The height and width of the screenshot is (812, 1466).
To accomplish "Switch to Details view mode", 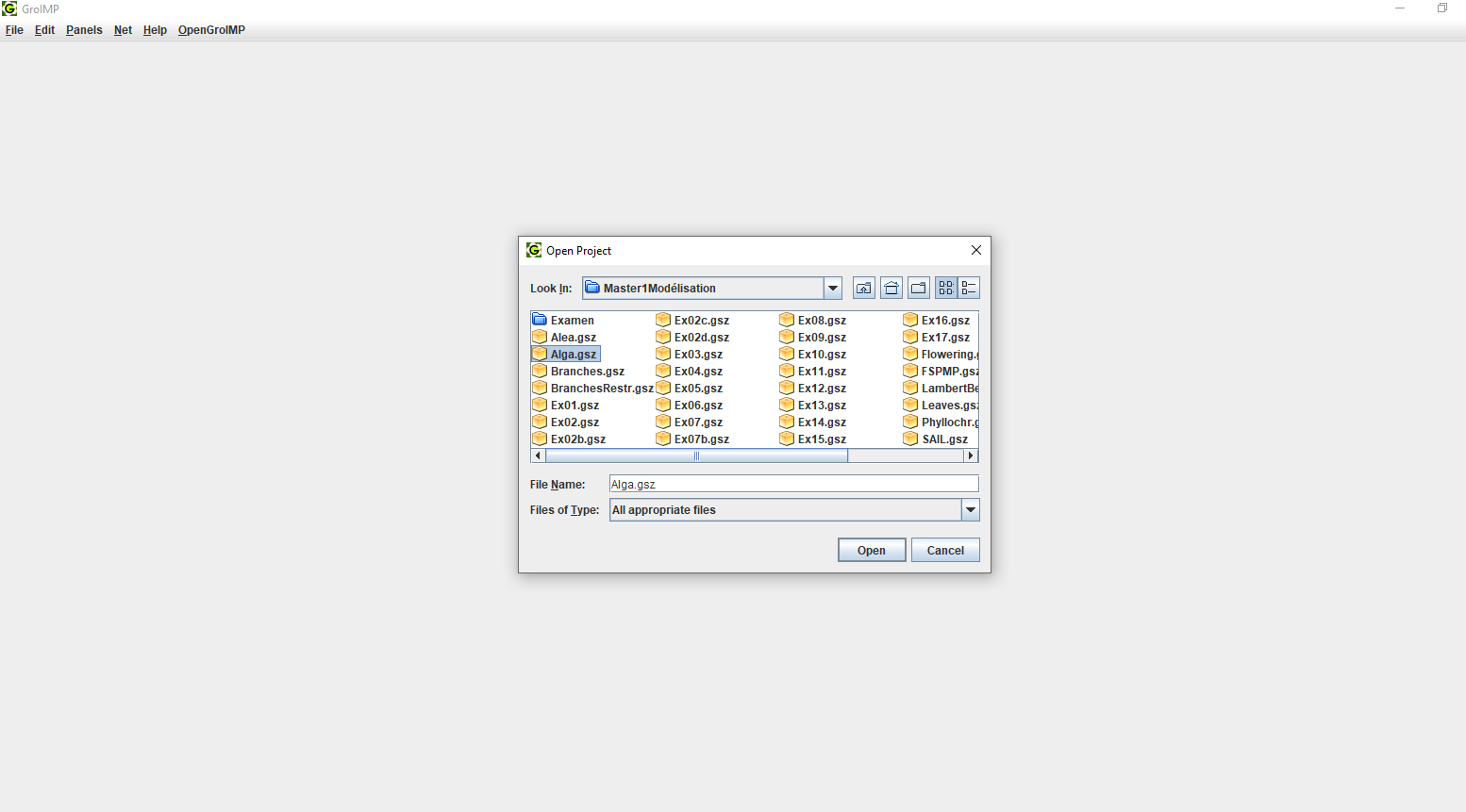I will 969,289.
